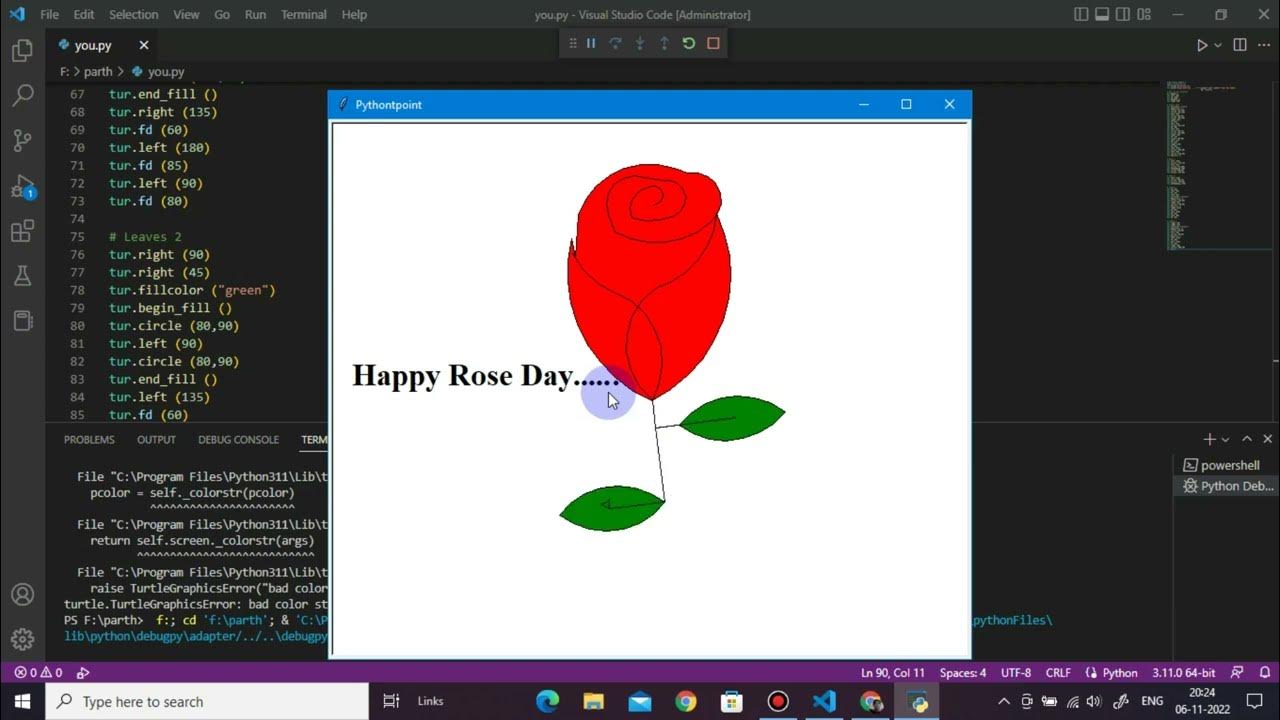Viewport: 1280px width, 720px height.
Task: Open notifications bell in status bar
Action: point(1265,673)
